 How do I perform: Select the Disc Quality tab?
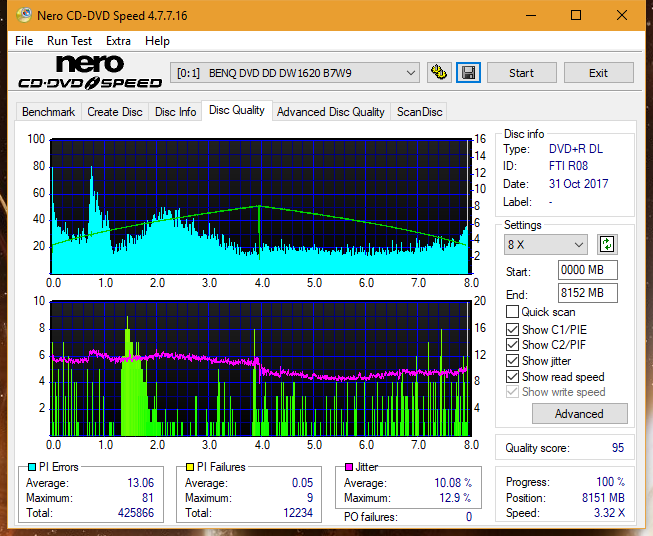click(237, 110)
